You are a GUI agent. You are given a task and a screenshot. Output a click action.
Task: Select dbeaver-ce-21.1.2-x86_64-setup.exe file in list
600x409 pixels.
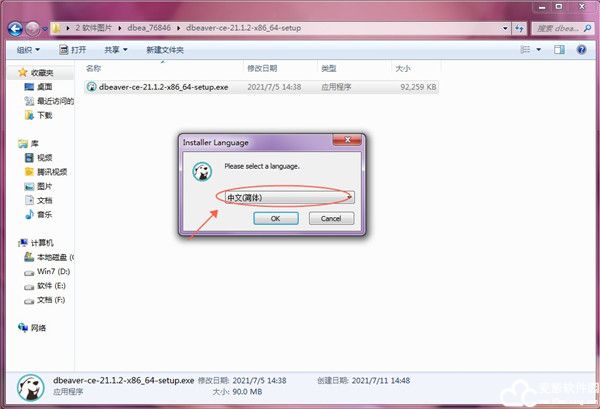(x=261, y=87)
